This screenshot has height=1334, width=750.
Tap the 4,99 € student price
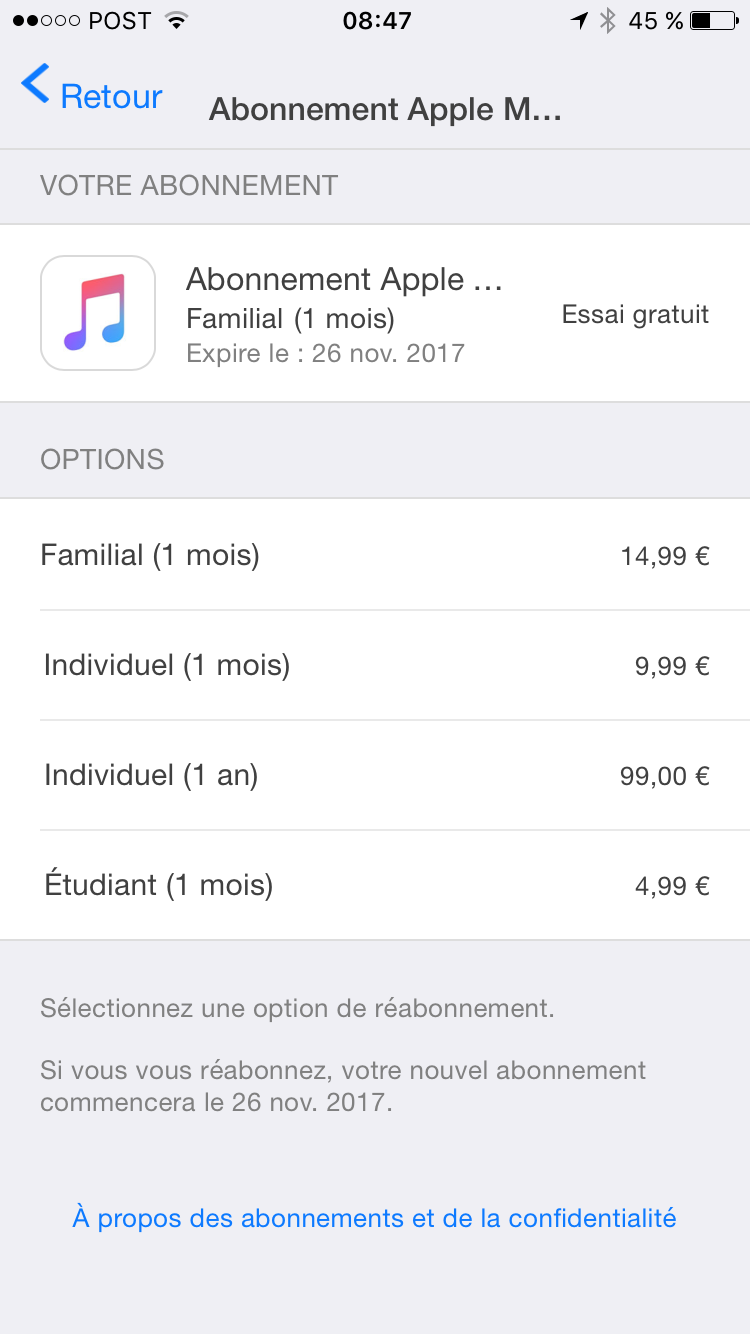click(x=672, y=886)
